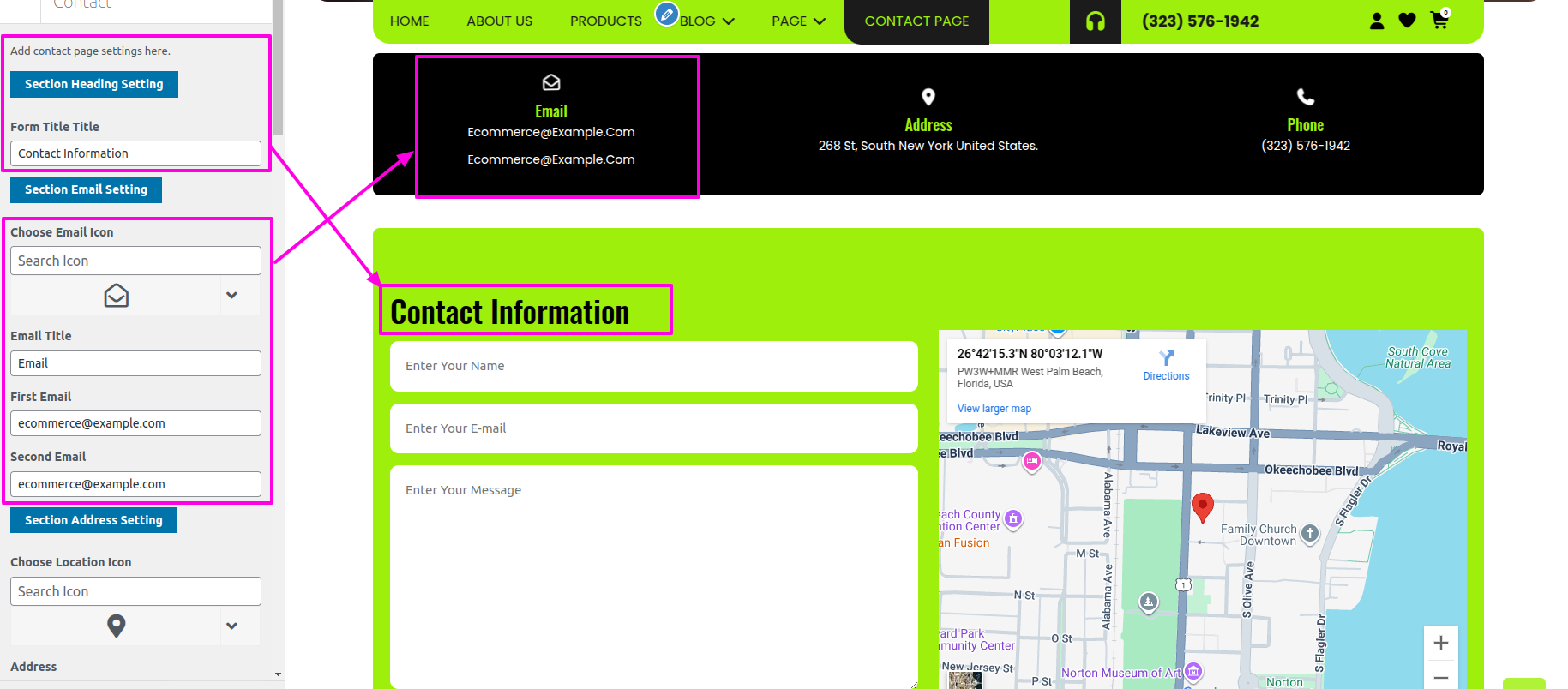Expand the email icon chooser dropdown
The height and width of the screenshot is (689, 1568).
[231, 295]
